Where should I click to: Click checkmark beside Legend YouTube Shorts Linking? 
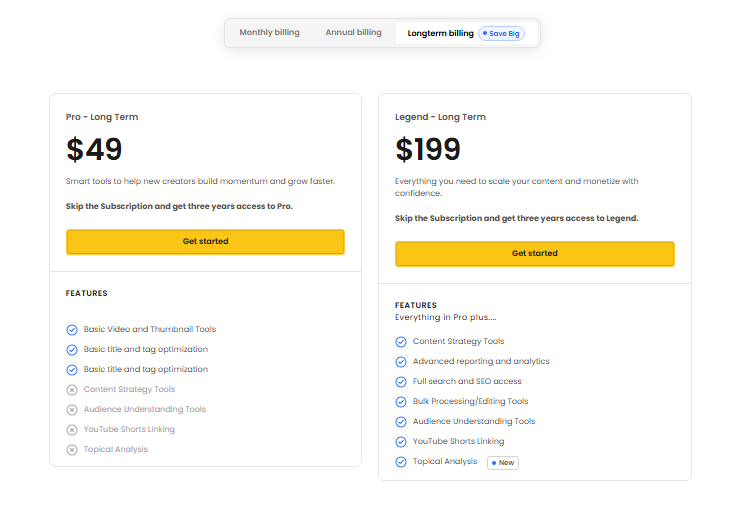(401, 442)
